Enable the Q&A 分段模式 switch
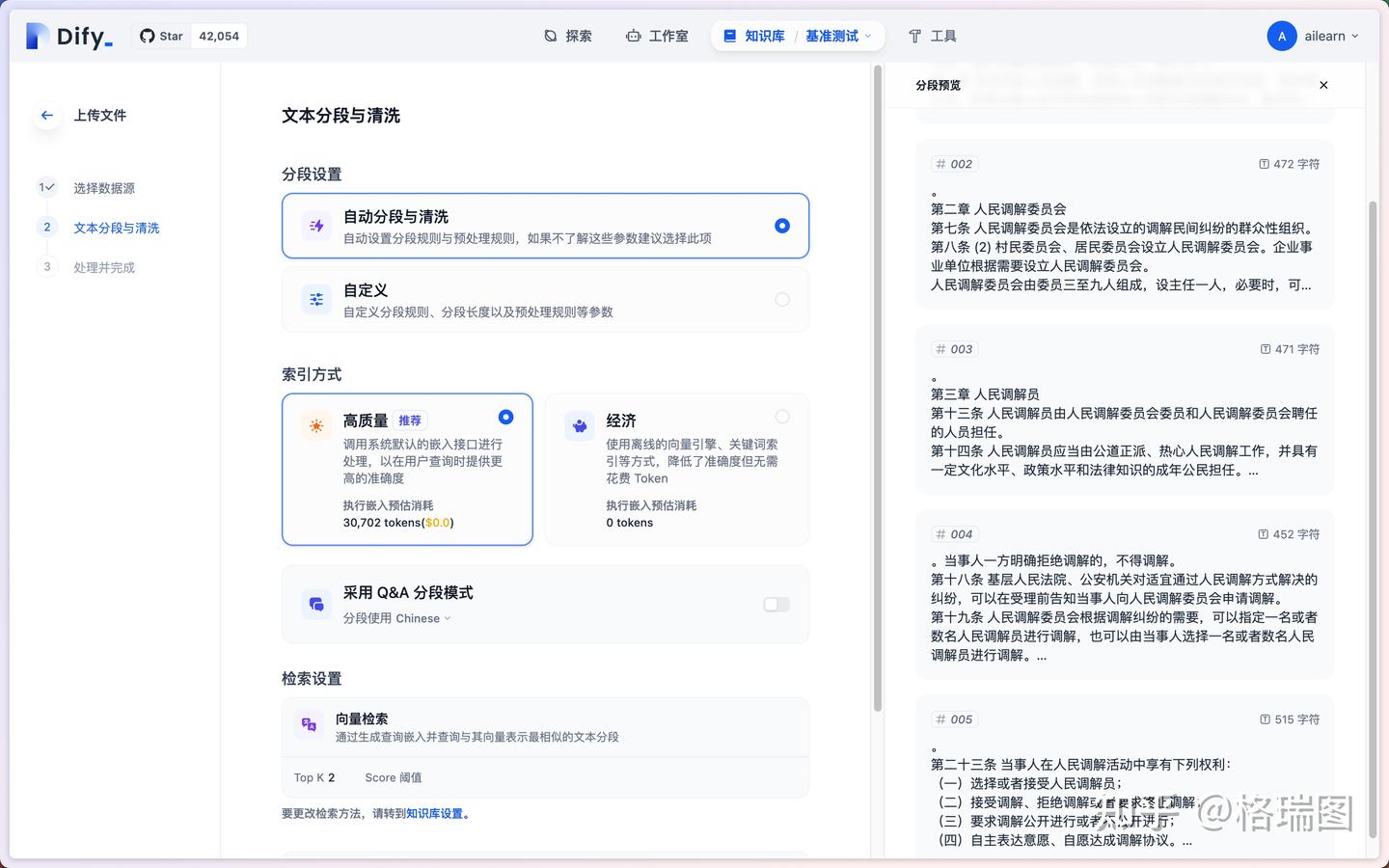Screen dimensions: 1389x868 click(776, 604)
